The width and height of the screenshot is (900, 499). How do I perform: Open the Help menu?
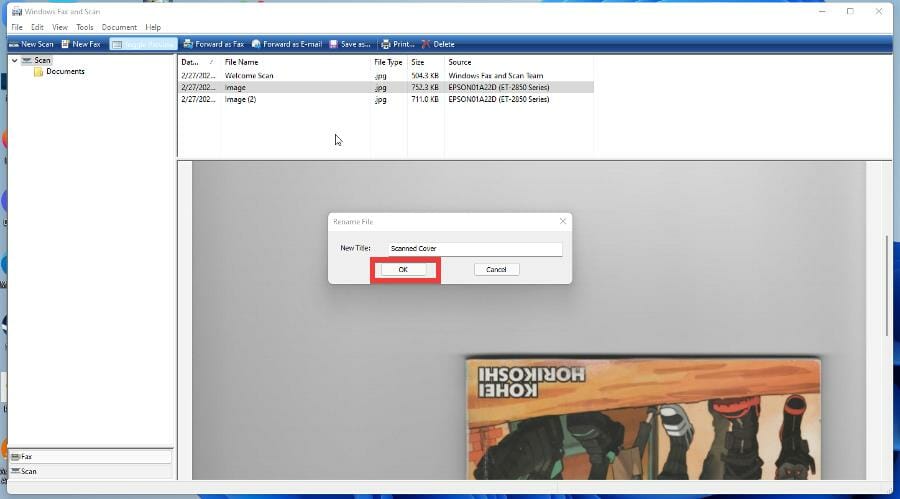(153, 27)
